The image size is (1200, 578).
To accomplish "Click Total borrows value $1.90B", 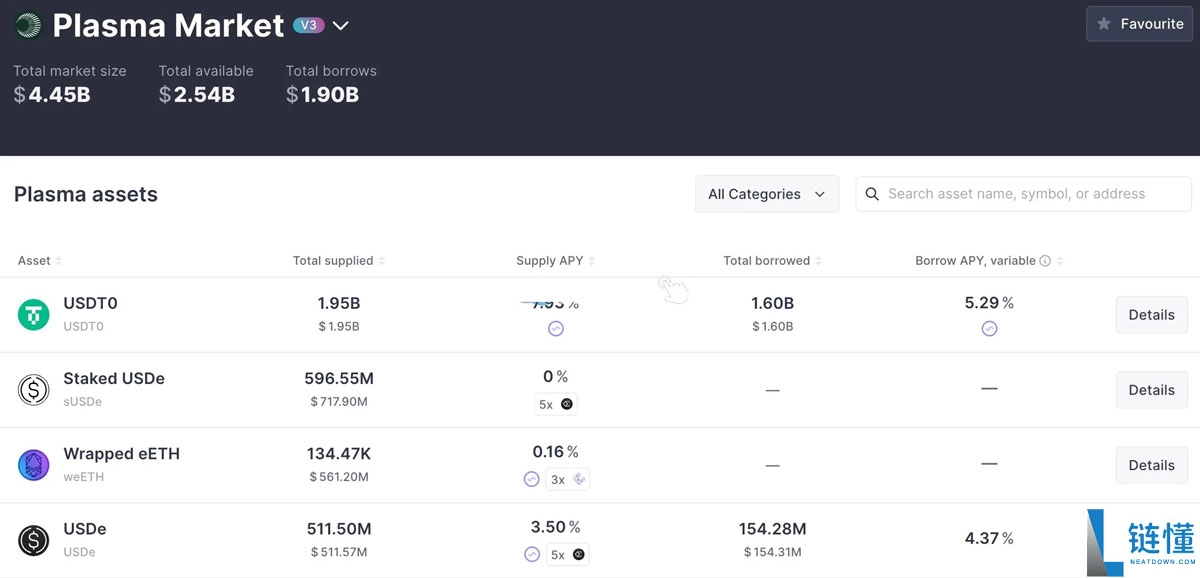I will 322,95.
